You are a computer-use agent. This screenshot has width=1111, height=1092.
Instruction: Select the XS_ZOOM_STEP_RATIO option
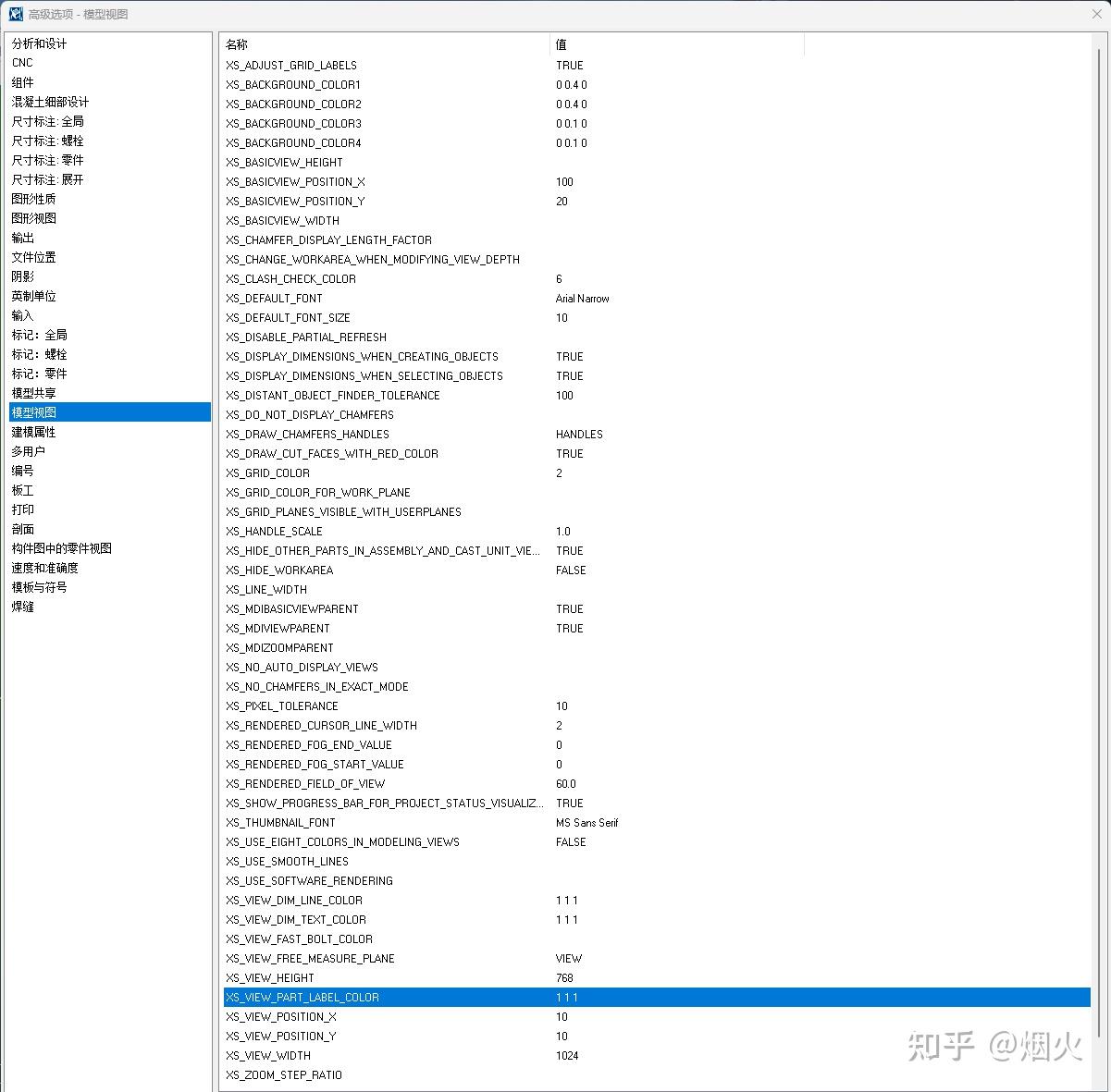click(284, 1075)
